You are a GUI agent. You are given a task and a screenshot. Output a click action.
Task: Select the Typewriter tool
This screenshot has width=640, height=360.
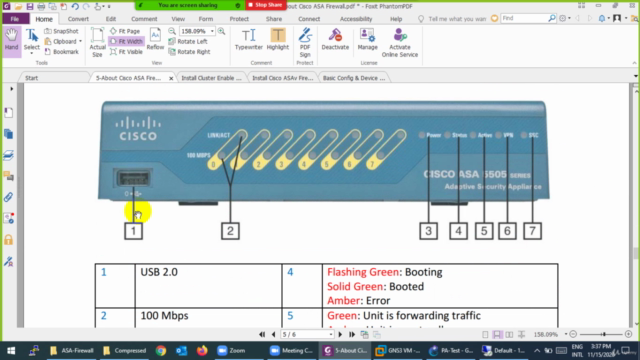[x=249, y=40]
